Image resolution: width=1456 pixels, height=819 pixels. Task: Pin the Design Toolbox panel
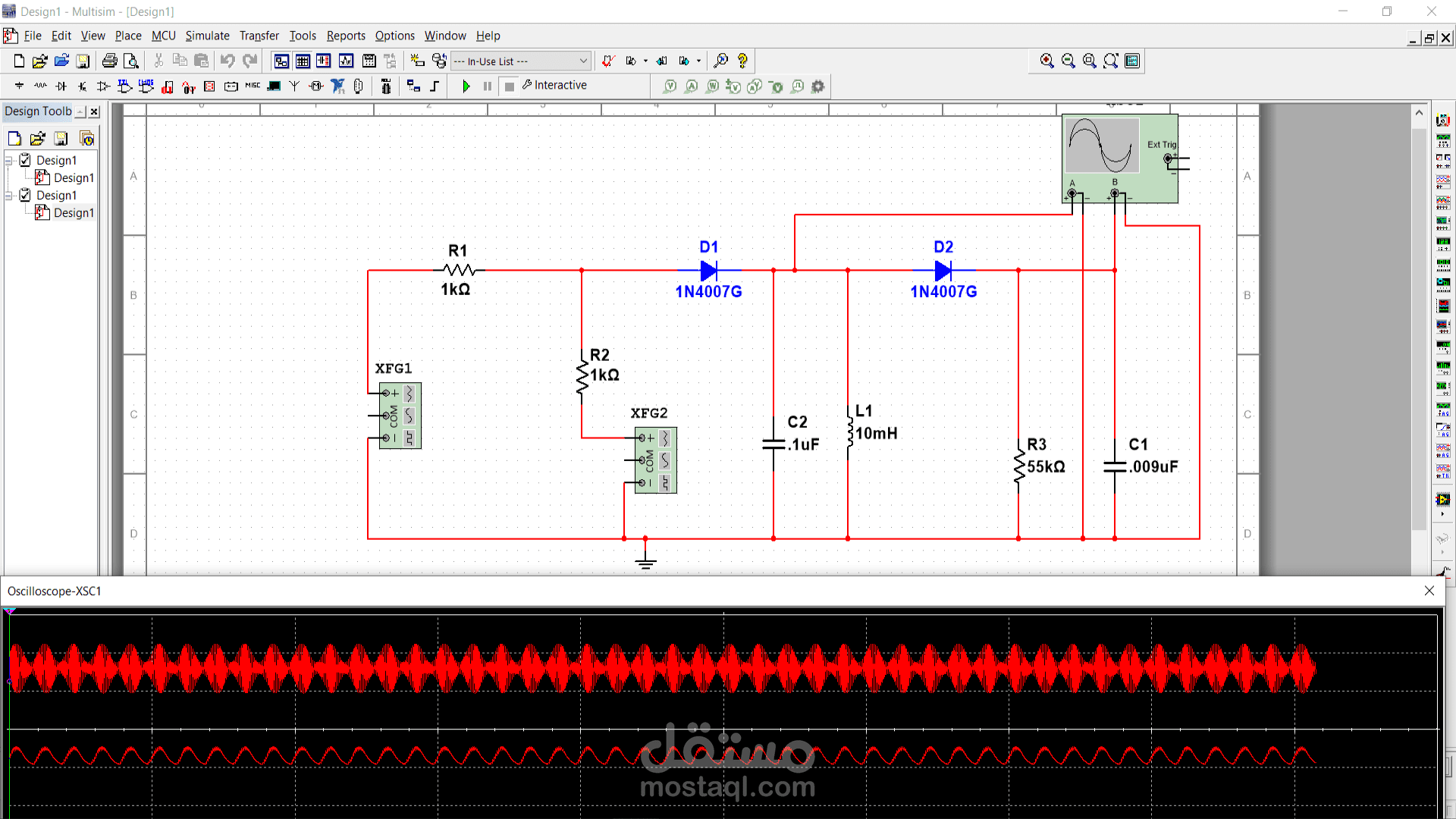(x=80, y=111)
